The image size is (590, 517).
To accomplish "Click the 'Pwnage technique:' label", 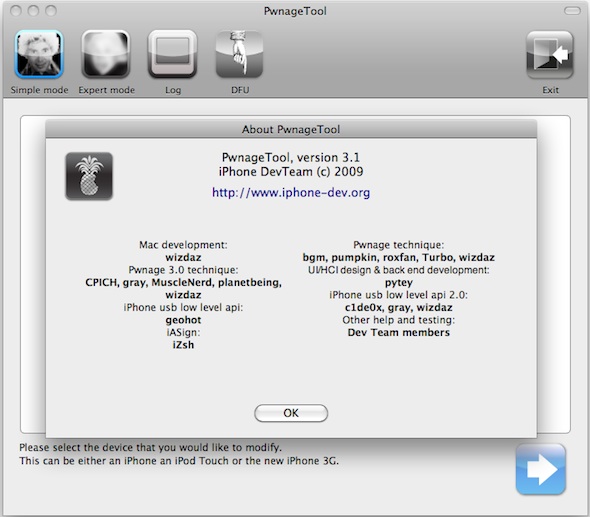I will (x=398, y=245).
